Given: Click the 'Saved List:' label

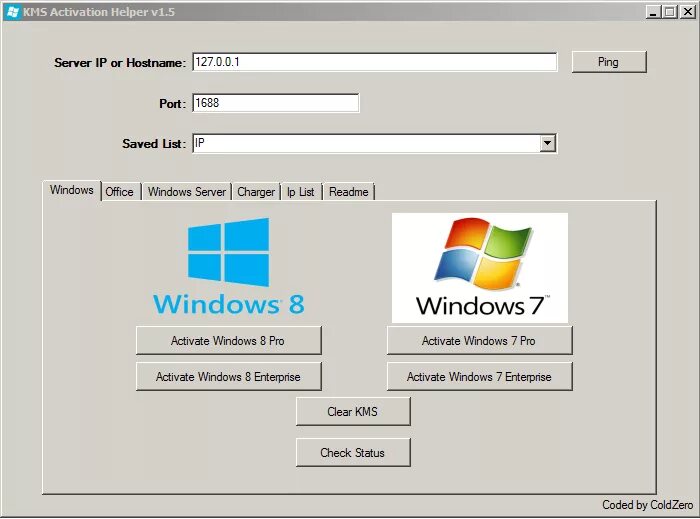Looking at the screenshot, I should [x=154, y=144].
